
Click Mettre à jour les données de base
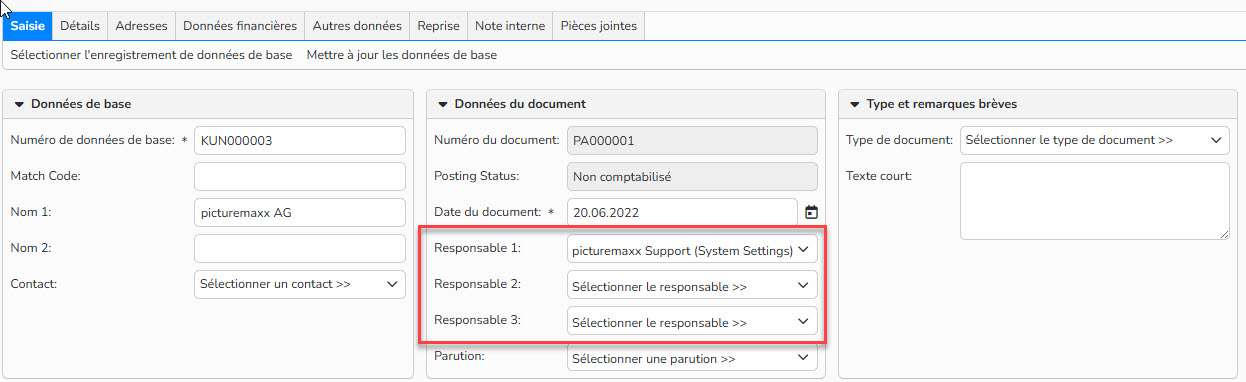pyautogui.click(x=402, y=55)
